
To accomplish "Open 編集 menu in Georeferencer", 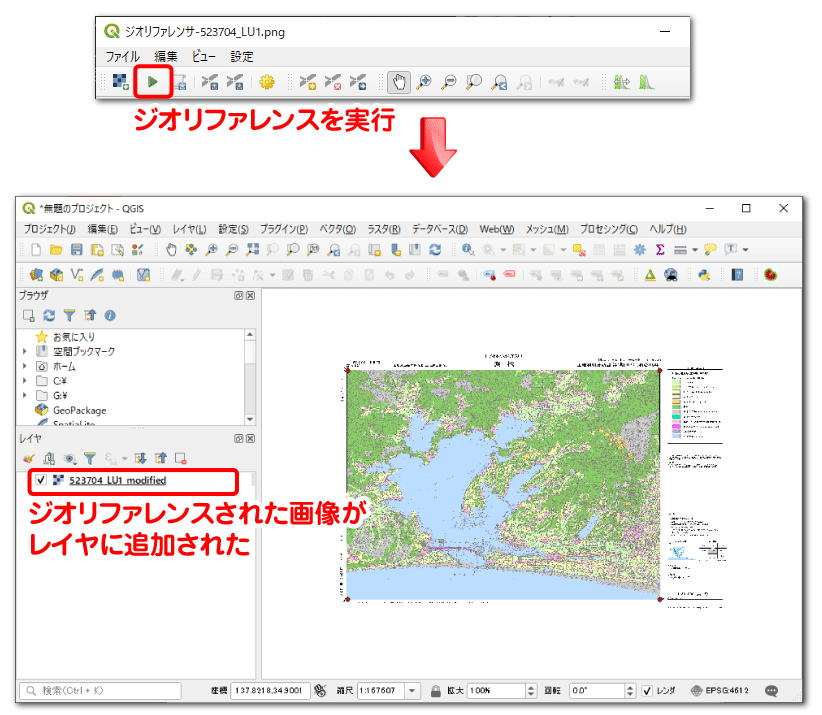I will coord(166,57).
